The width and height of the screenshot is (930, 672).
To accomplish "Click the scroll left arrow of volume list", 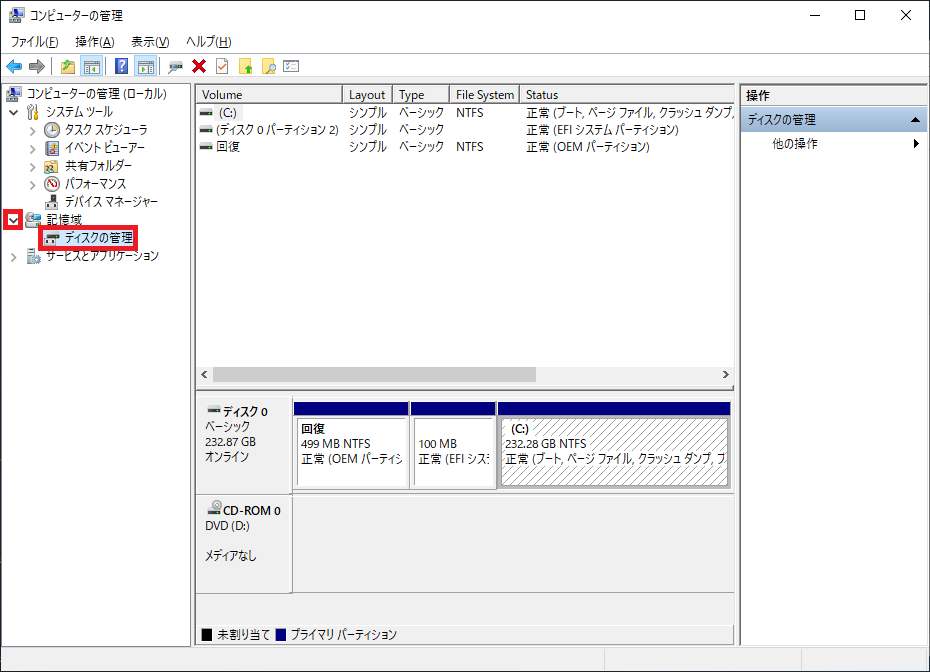I will pos(205,375).
